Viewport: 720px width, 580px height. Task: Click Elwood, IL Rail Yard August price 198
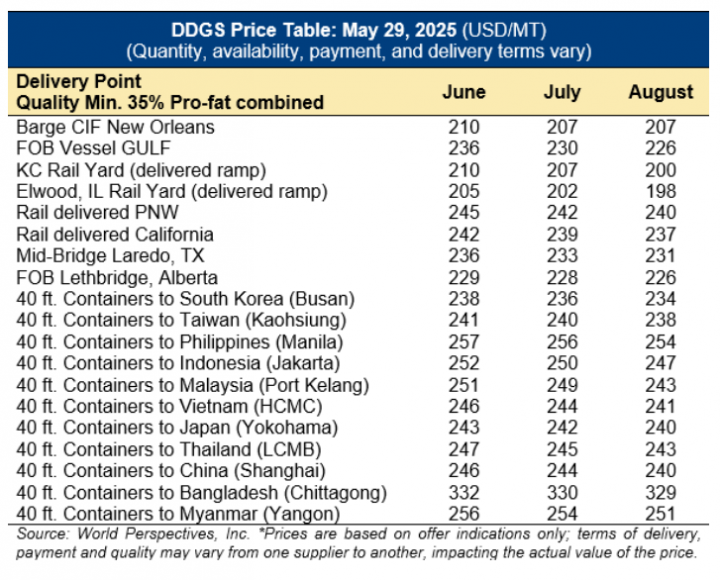(661, 191)
